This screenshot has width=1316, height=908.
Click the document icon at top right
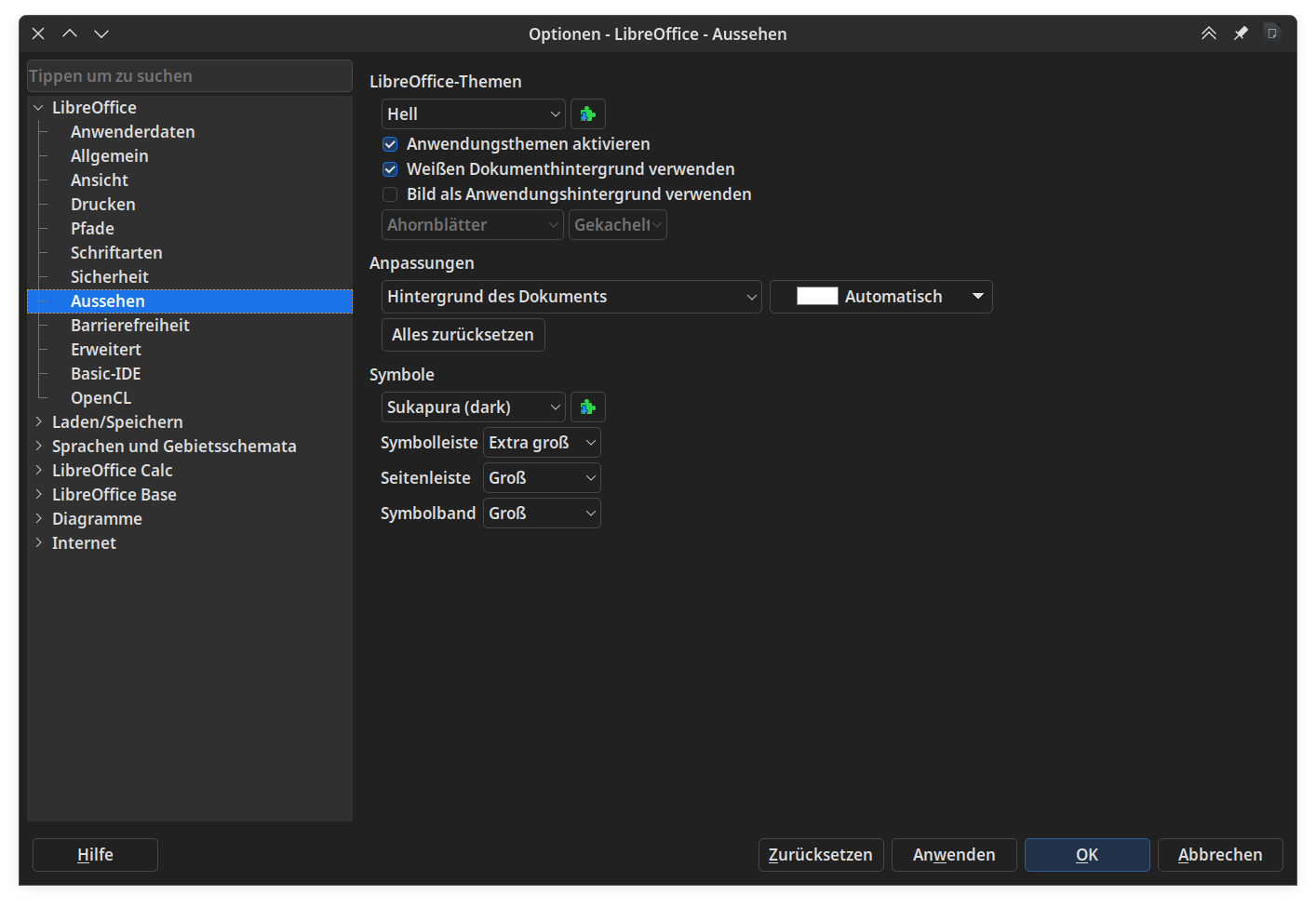pos(1271,33)
